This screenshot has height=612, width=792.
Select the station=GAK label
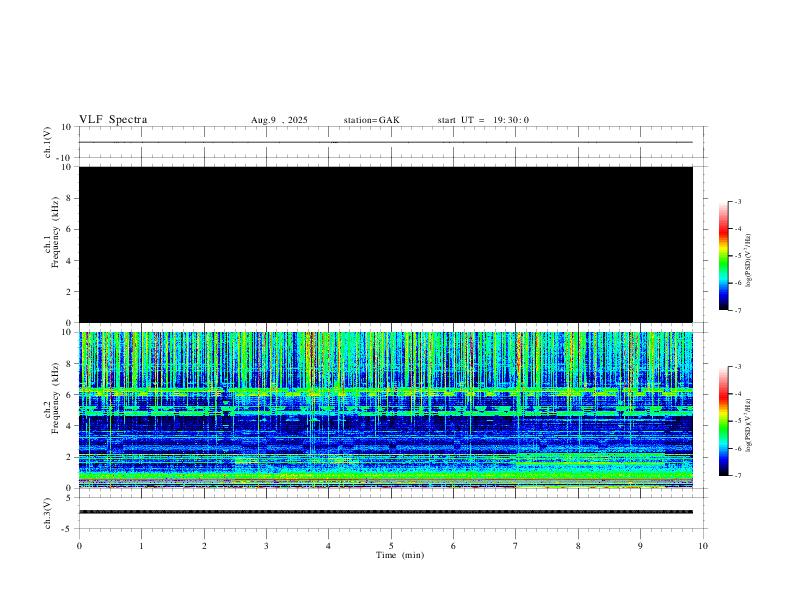click(x=371, y=120)
